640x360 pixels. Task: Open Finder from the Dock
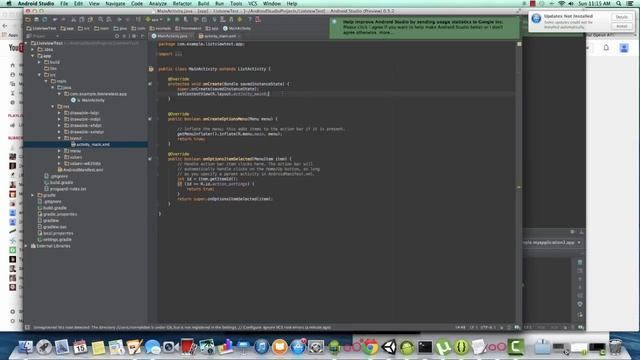click(x=25, y=347)
